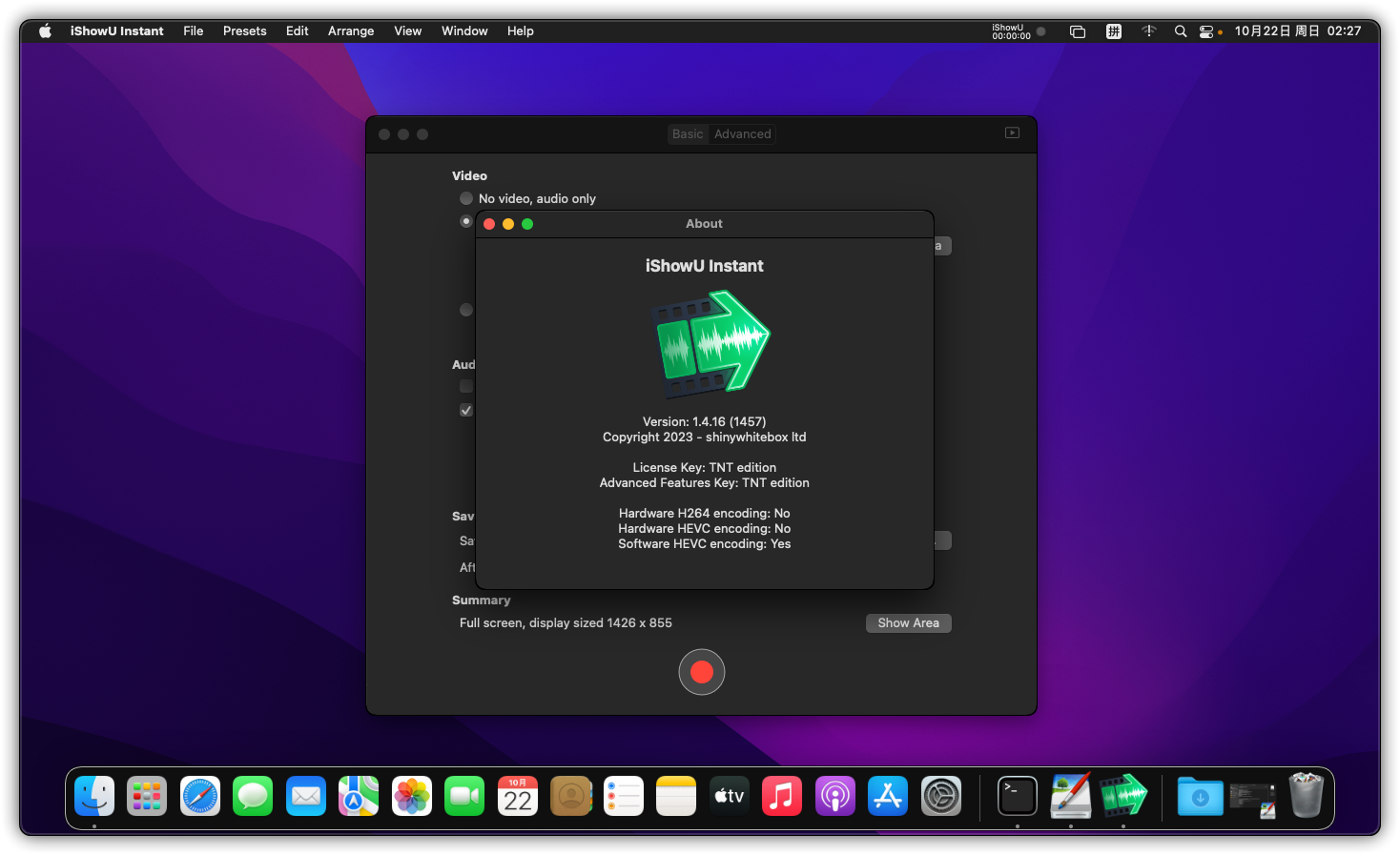Start recording with the red record button
Viewport: 1400px width, 855px height.
[x=702, y=672]
